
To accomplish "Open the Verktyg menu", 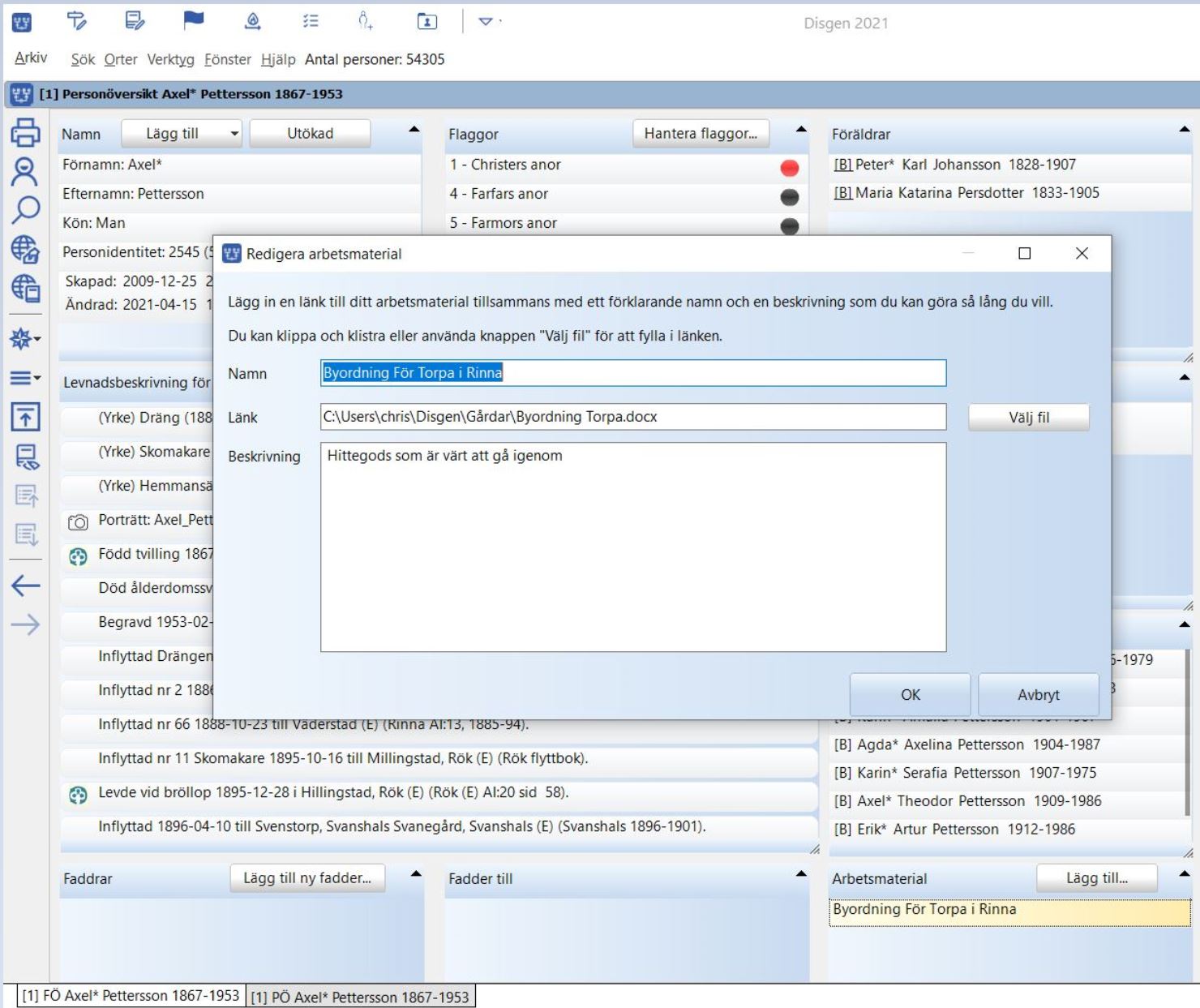I will 170,59.
